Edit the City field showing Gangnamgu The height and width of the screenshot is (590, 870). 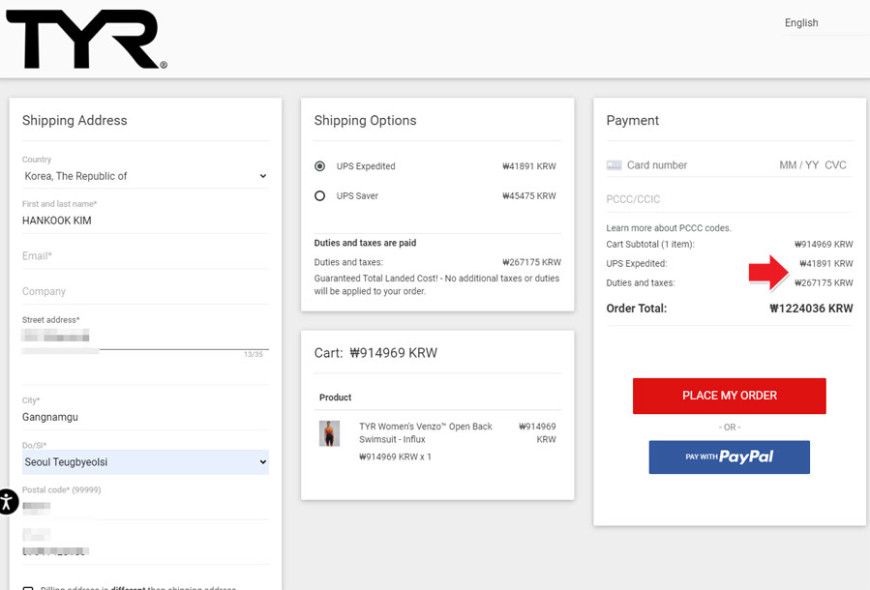145,417
